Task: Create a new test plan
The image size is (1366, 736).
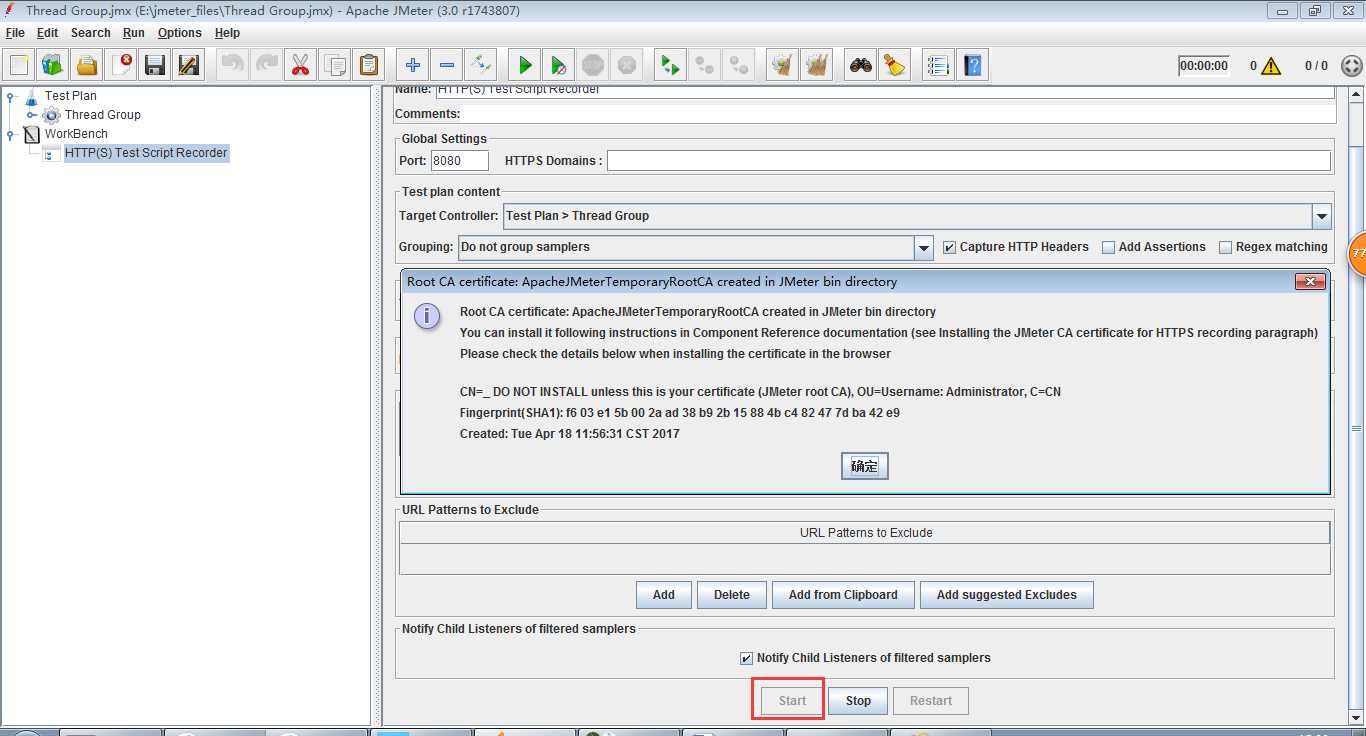Action: [19, 65]
